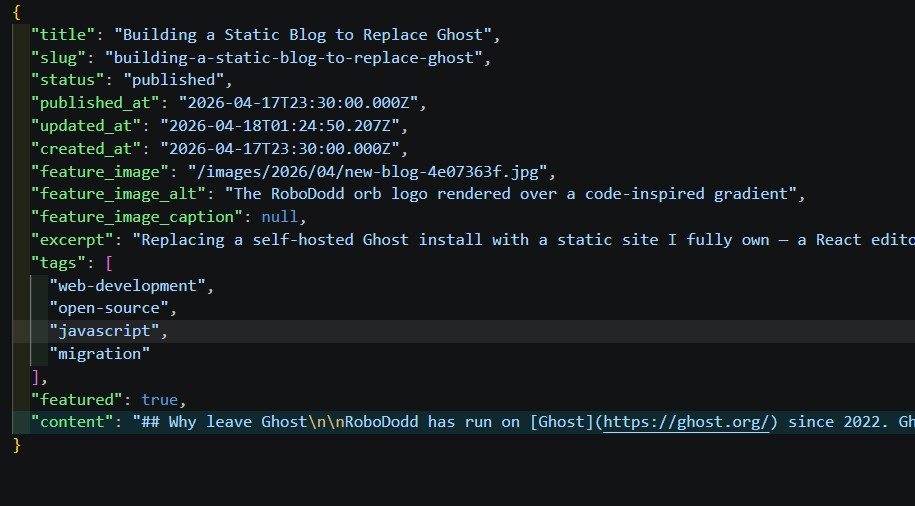Click the "tags" key

58,263
